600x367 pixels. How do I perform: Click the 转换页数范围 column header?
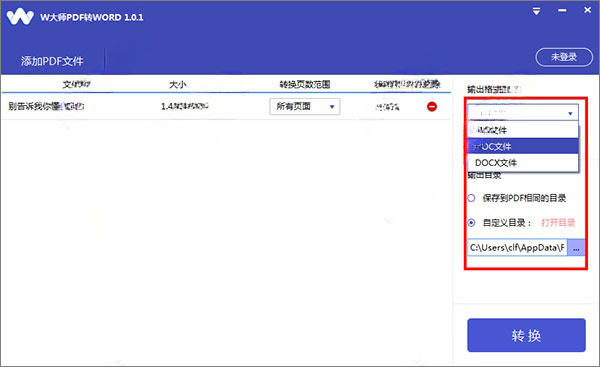[305, 84]
